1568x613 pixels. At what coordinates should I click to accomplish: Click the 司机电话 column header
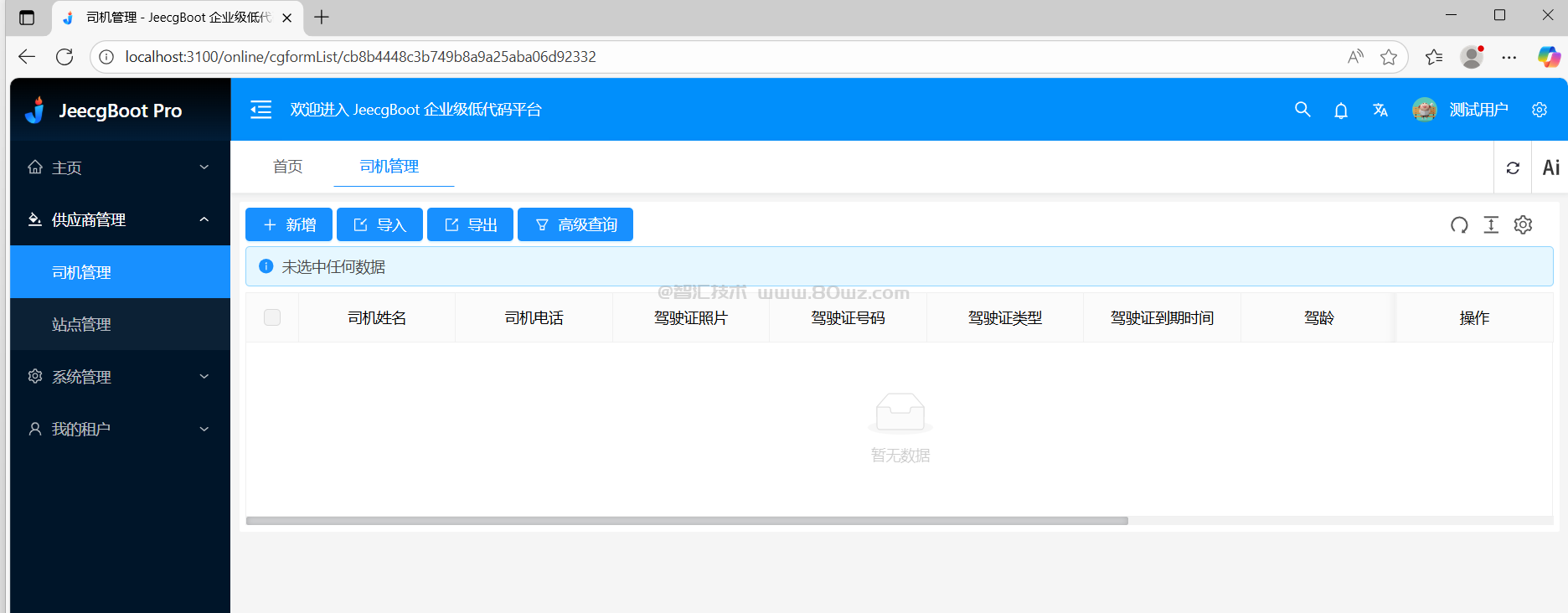(x=534, y=317)
